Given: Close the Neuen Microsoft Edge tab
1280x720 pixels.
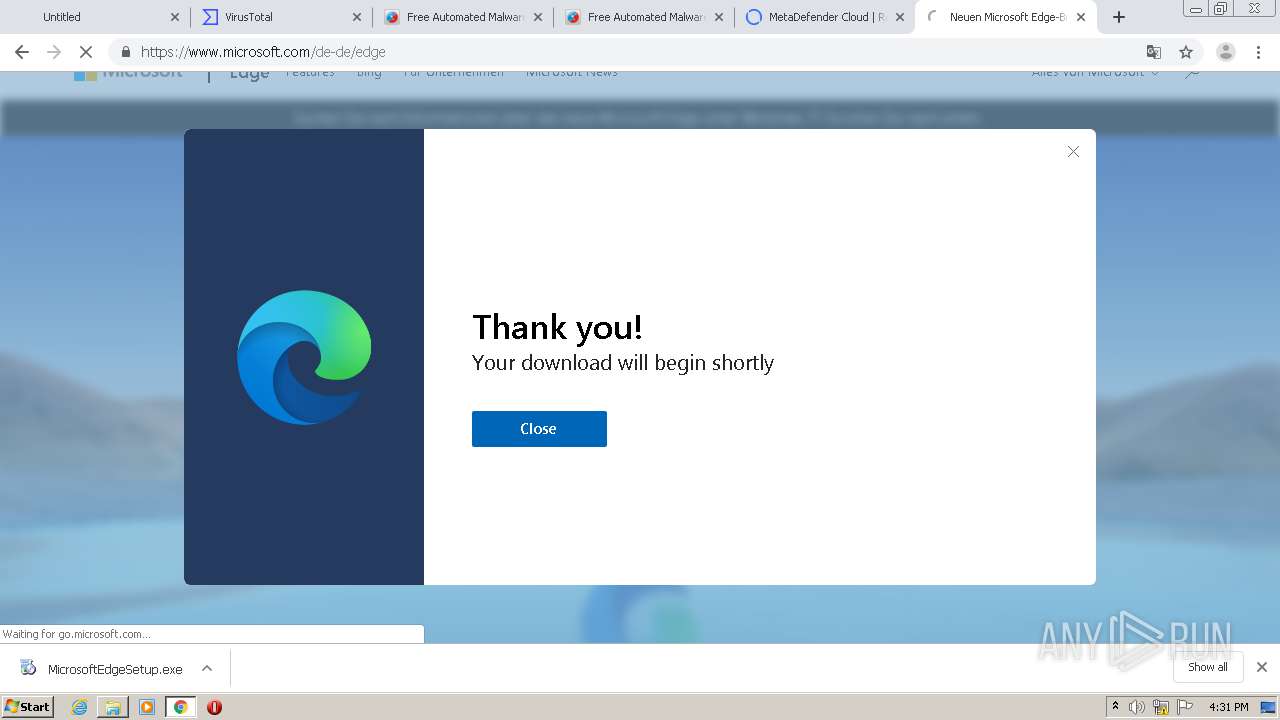Looking at the screenshot, I should click(x=1081, y=17).
